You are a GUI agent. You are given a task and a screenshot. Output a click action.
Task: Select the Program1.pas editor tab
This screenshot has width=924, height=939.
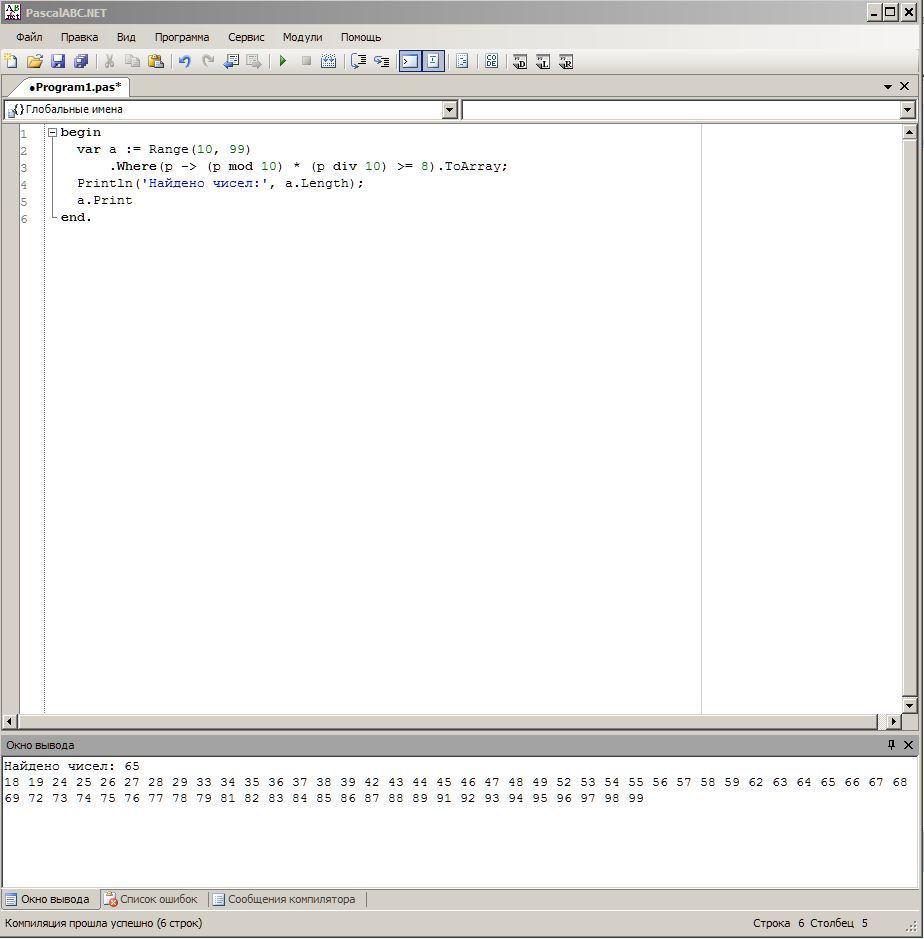[74, 87]
